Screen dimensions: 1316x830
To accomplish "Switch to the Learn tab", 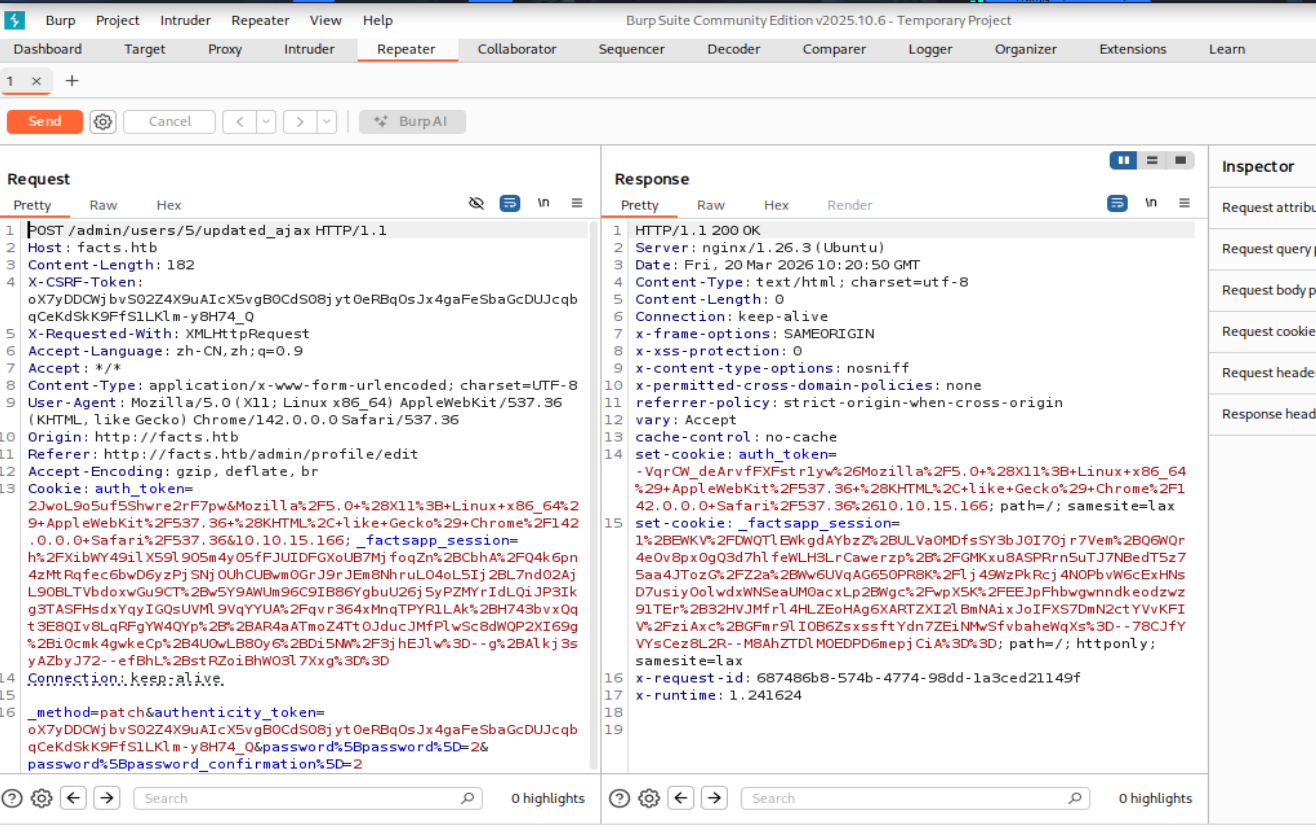I will point(1227,49).
